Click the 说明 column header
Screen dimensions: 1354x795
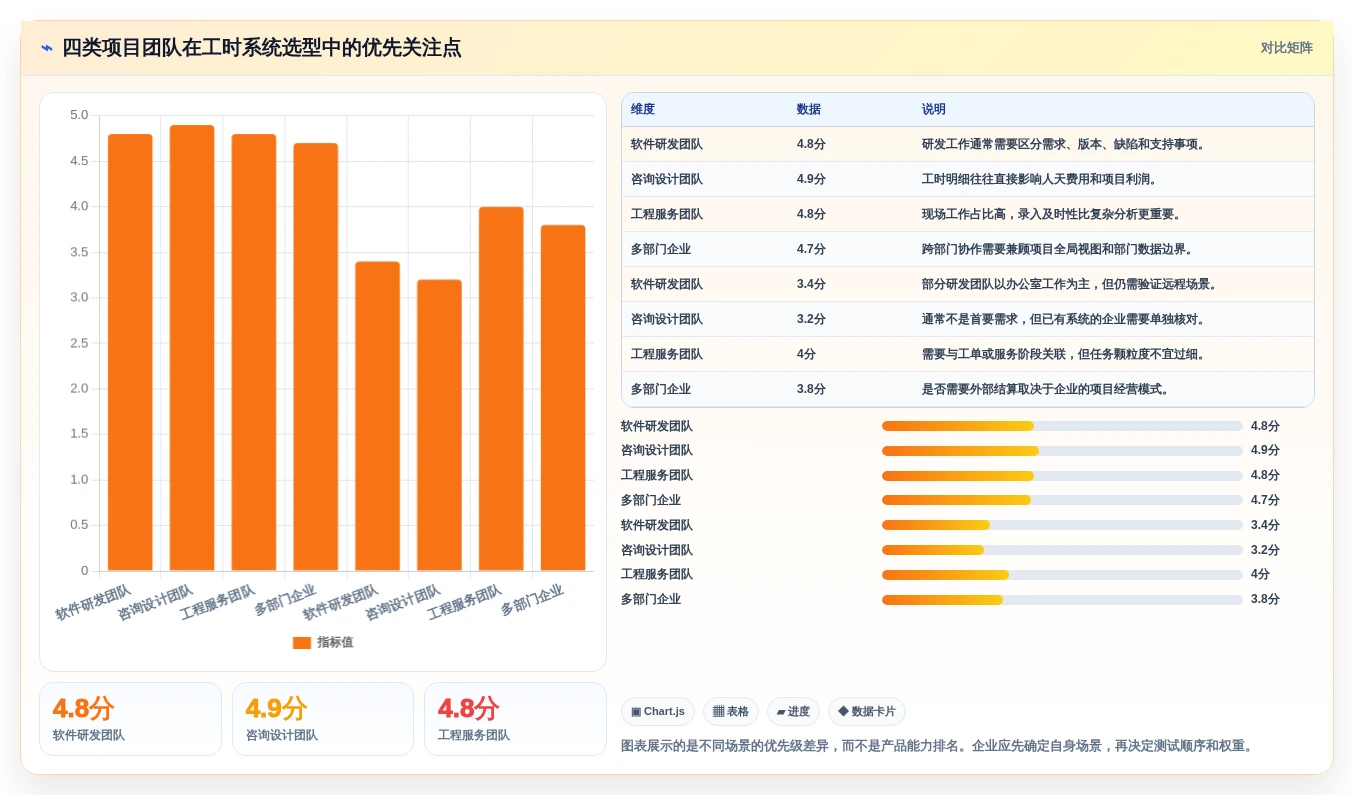coord(934,109)
